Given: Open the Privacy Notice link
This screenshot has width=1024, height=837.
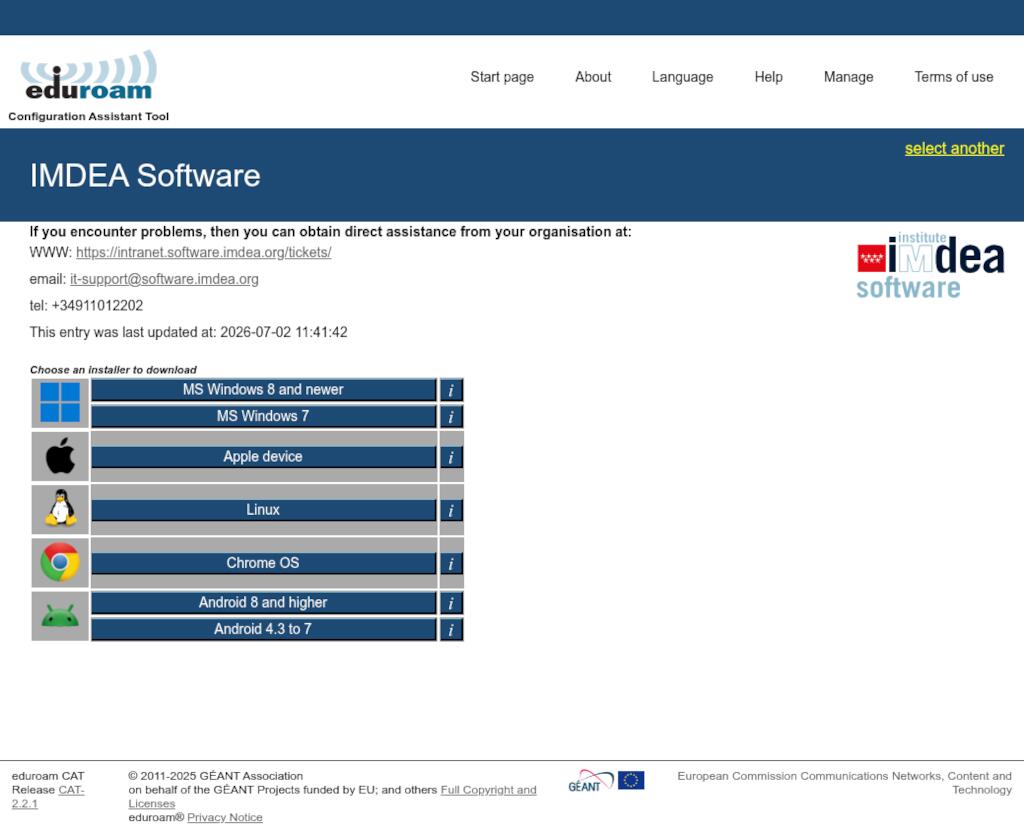Looking at the screenshot, I should (225, 817).
